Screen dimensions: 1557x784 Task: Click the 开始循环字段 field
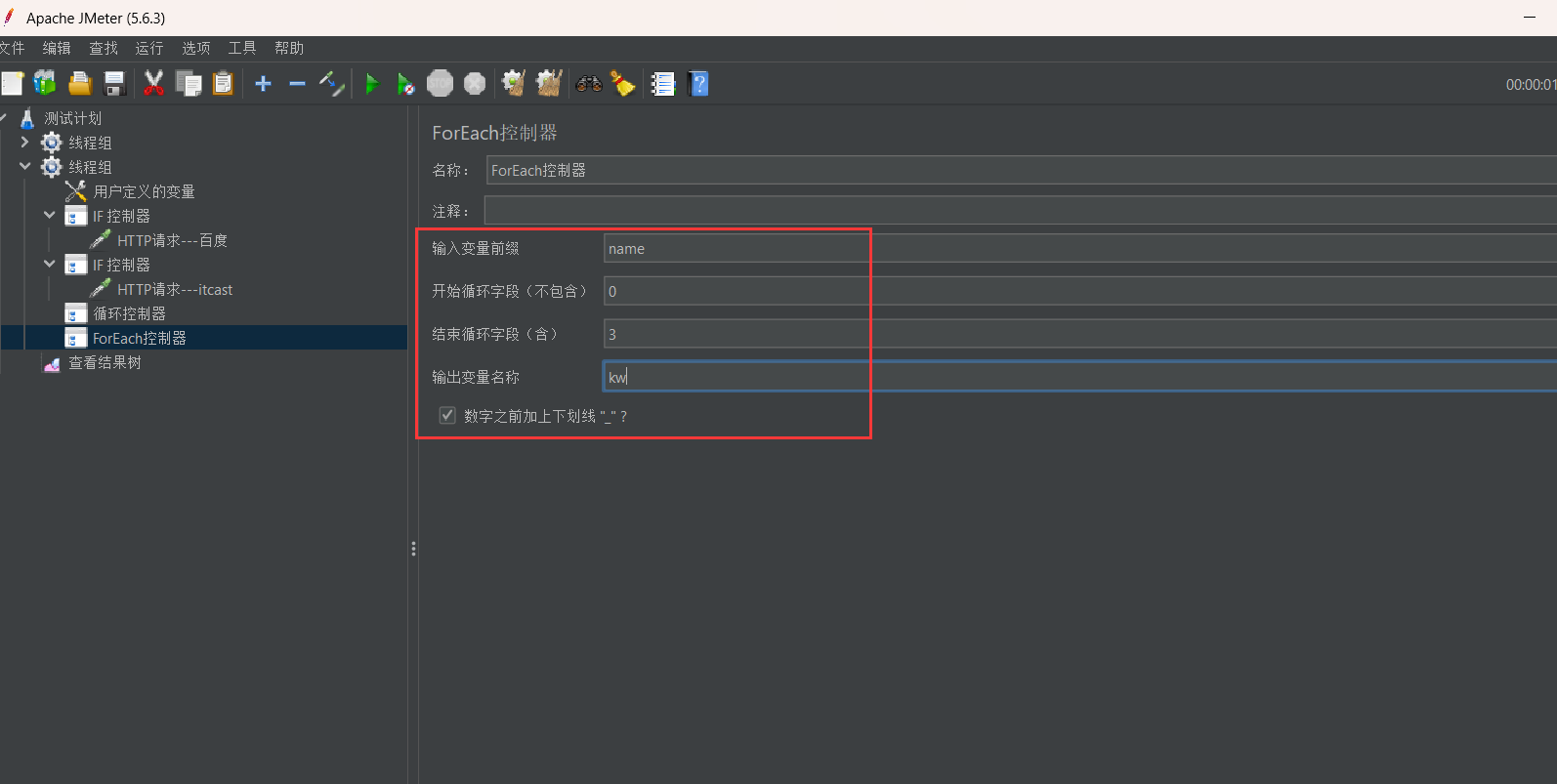point(1079,291)
